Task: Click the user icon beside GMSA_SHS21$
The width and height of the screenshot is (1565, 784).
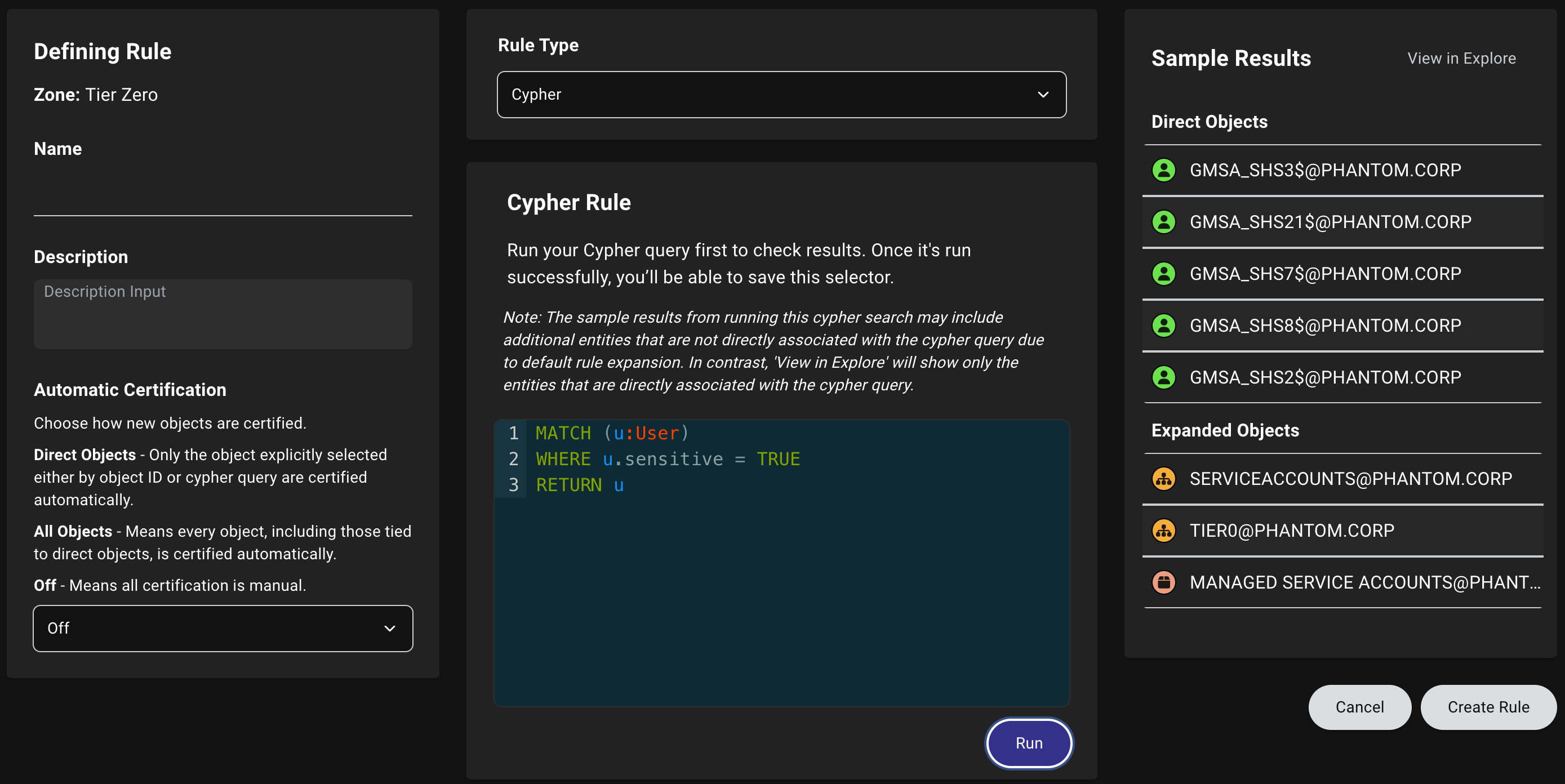Action: click(x=1164, y=222)
